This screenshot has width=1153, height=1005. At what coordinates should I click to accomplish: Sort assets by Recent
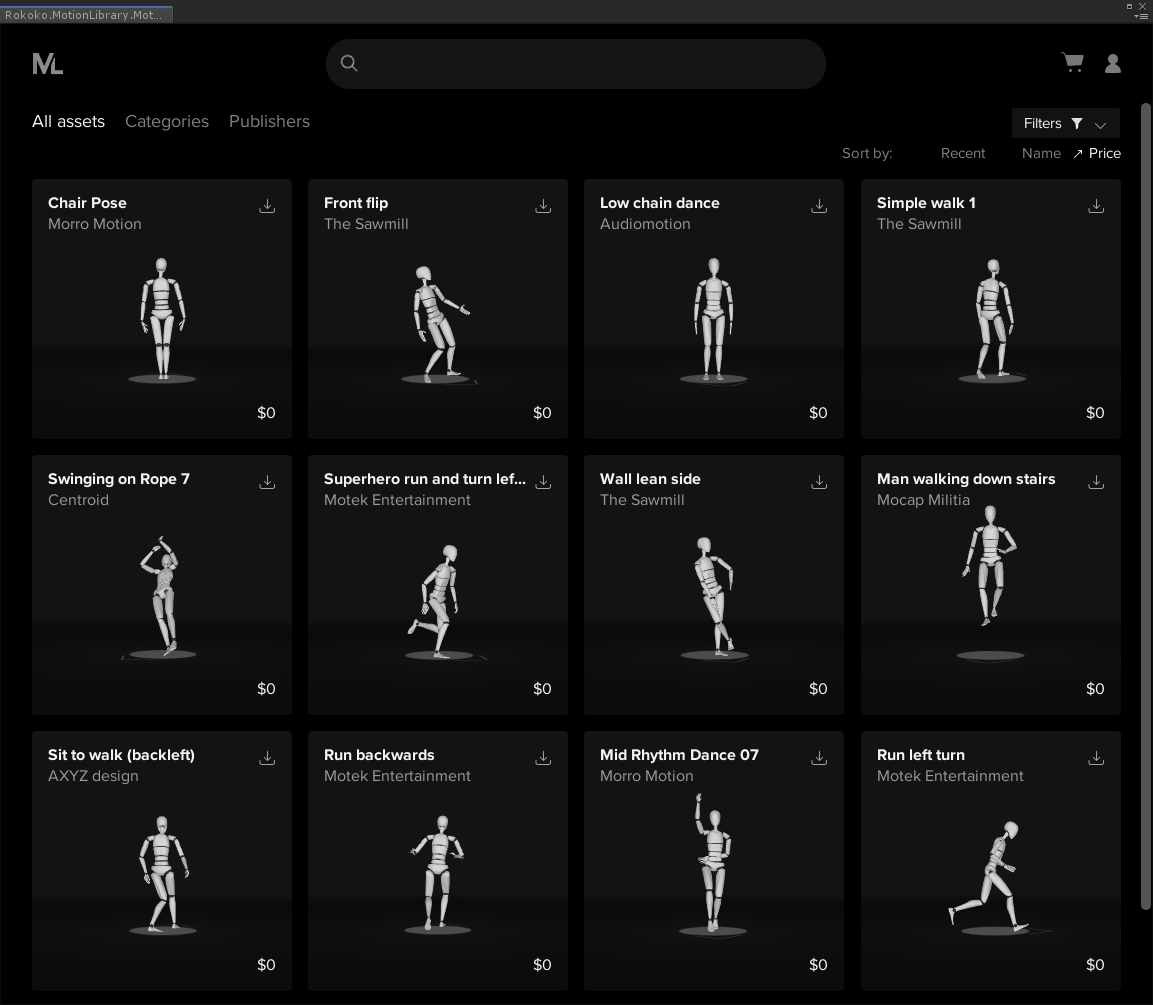962,153
